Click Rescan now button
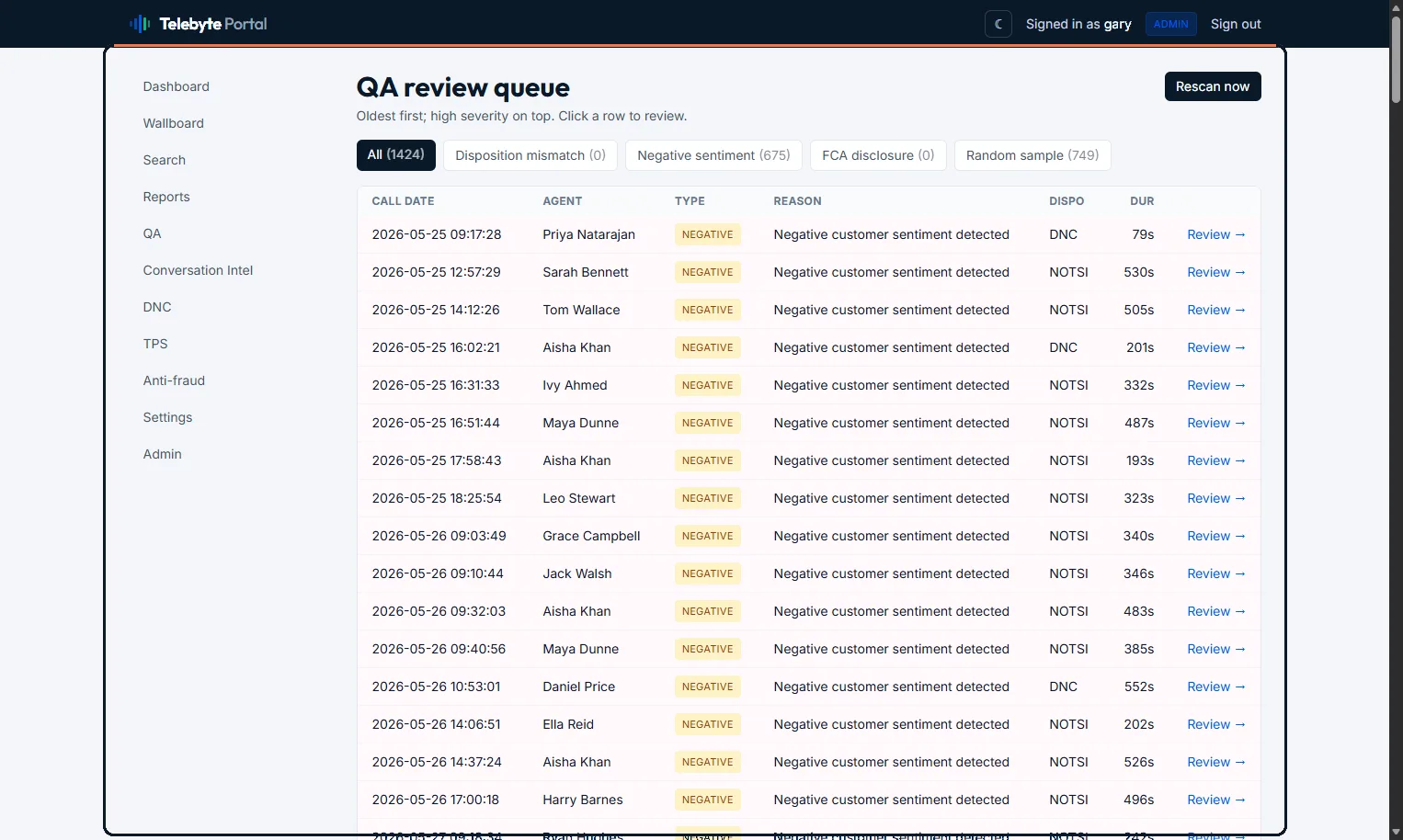1403x840 pixels. [x=1213, y=86]
